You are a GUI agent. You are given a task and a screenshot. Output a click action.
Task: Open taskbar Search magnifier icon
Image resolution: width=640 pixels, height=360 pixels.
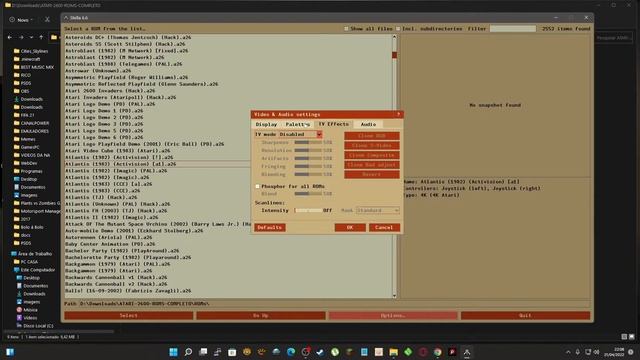pos(188,352)
